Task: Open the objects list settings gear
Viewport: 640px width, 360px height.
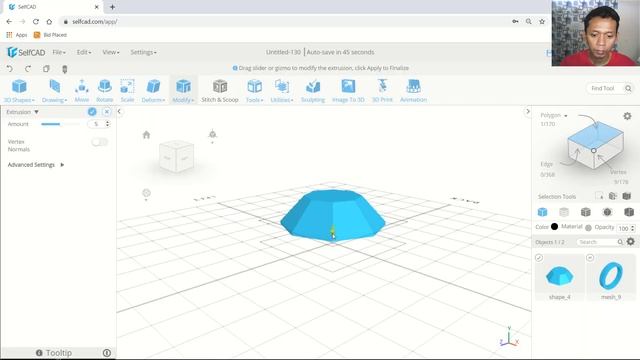Action: click(631, 242)
